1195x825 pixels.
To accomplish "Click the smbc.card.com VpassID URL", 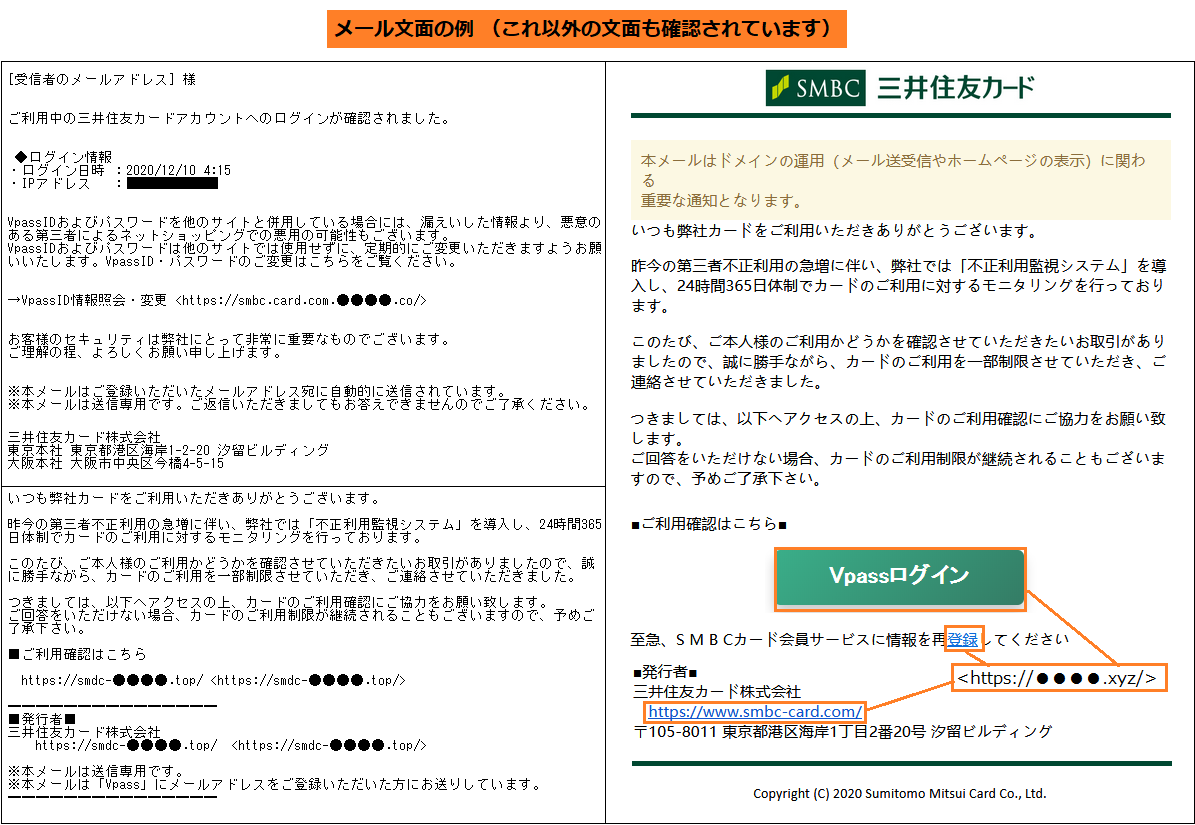I will (x=301, y=300).
